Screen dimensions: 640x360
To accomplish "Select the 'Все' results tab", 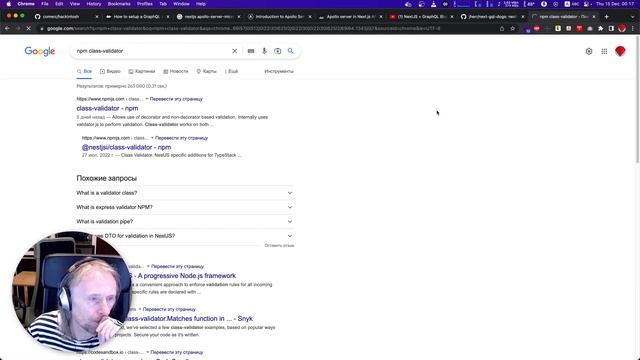I will point(84,71).
